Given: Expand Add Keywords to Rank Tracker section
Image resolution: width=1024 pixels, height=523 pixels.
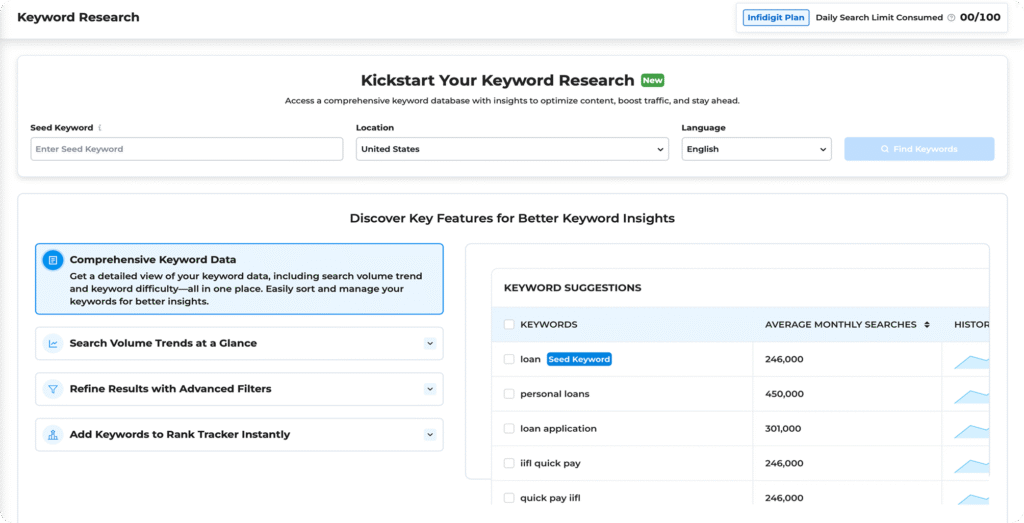Looking at the screenshot, I should click(430, 435).
